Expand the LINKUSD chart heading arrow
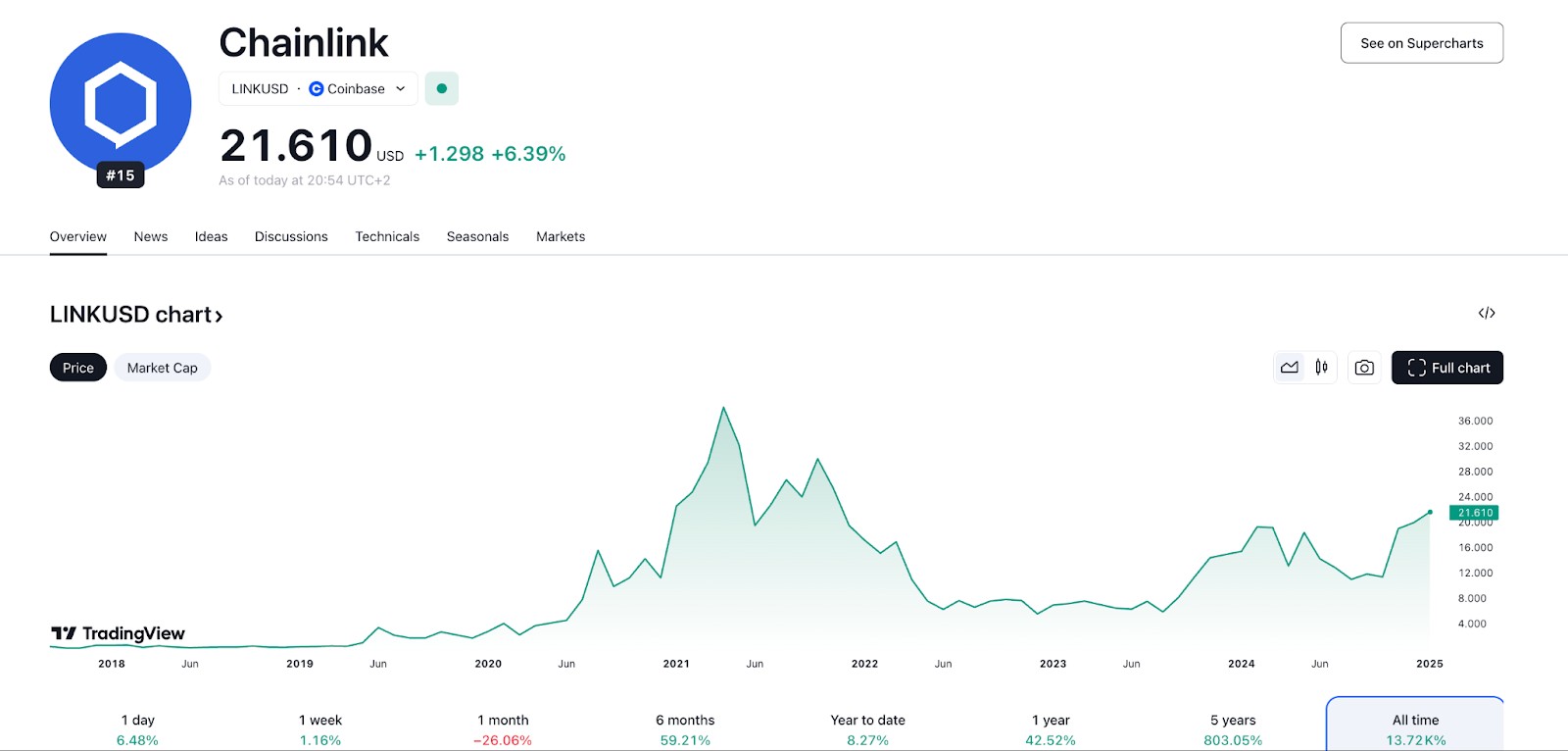The height and width of the screenshot is (751, 1568). point(219,316)
